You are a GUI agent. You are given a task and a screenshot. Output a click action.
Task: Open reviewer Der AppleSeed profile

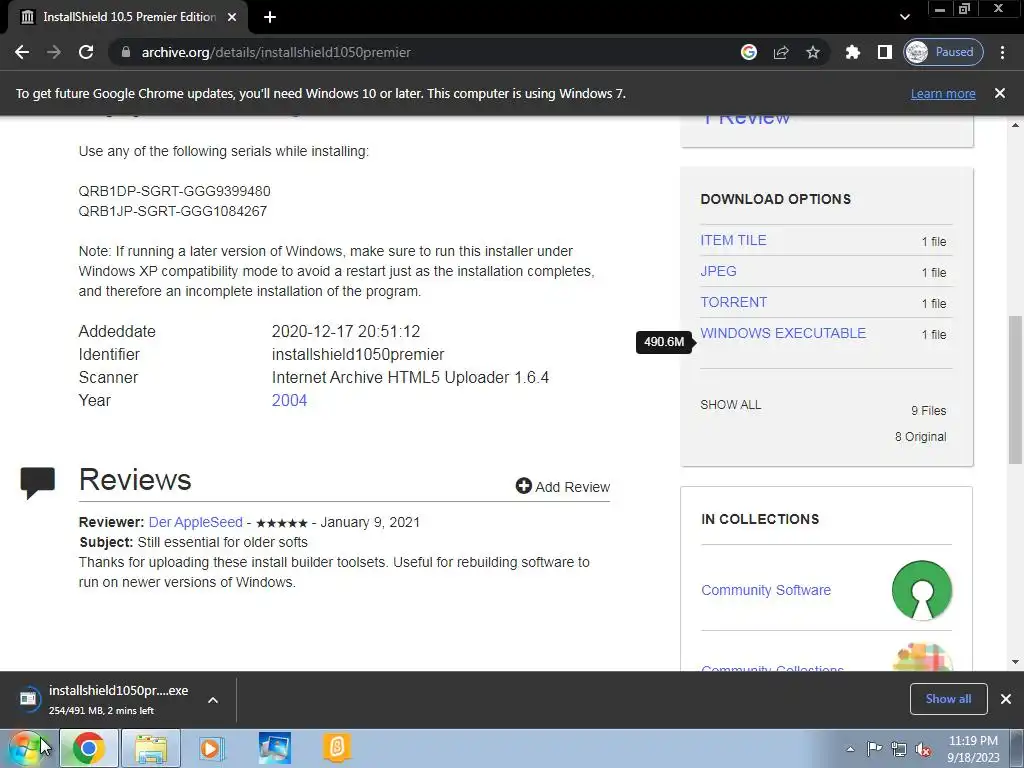(x=195, y=522)
